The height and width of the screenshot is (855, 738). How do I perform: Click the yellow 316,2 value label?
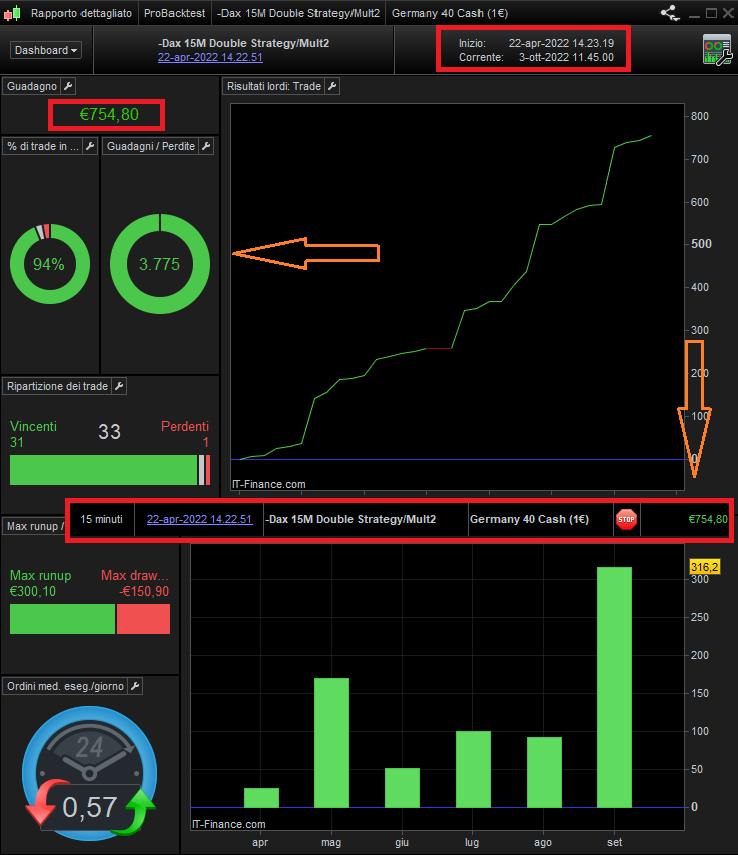tap(705, 567)
